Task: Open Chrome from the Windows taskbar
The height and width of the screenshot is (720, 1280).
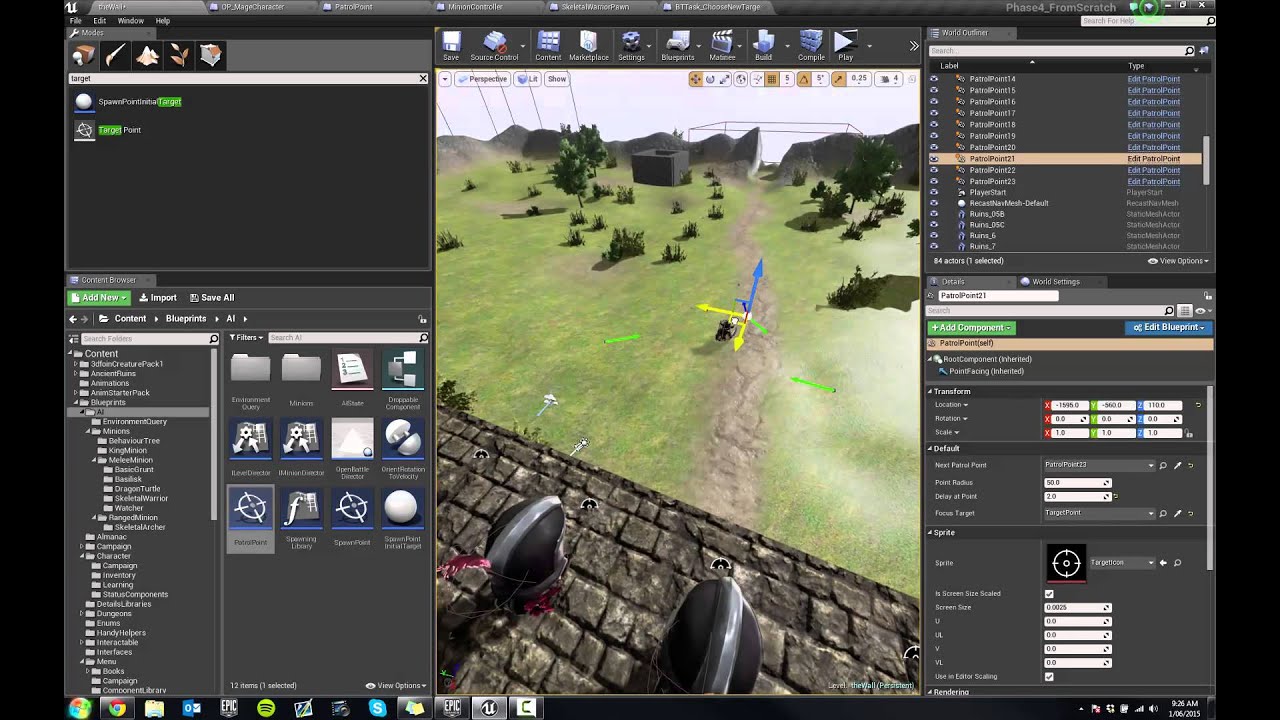Action: pyautogui.click(x=117, y=708)
